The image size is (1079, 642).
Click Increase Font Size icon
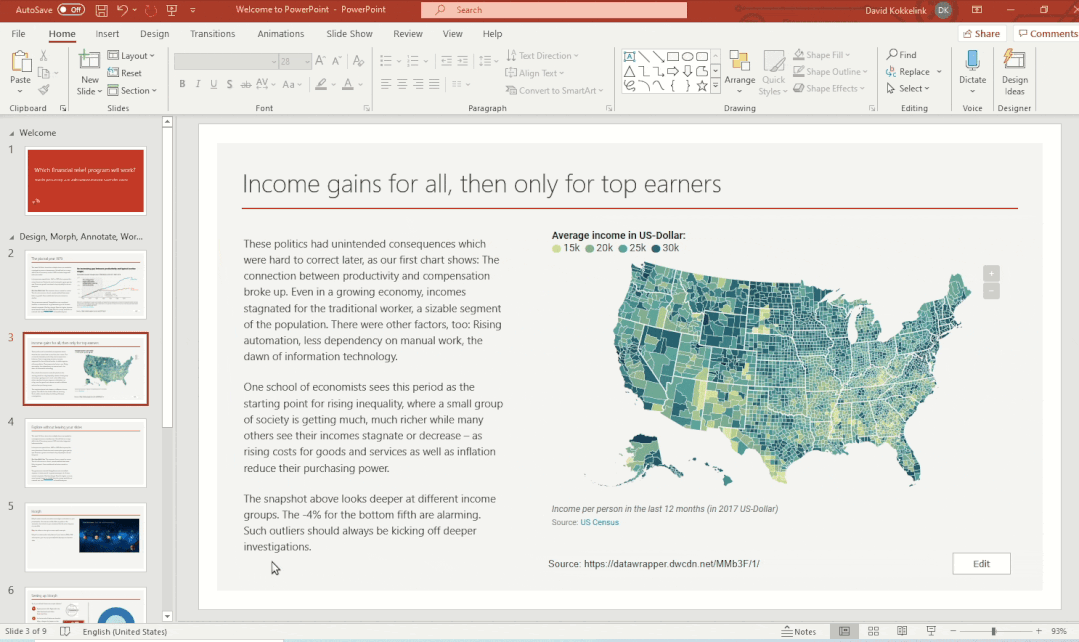321,61
